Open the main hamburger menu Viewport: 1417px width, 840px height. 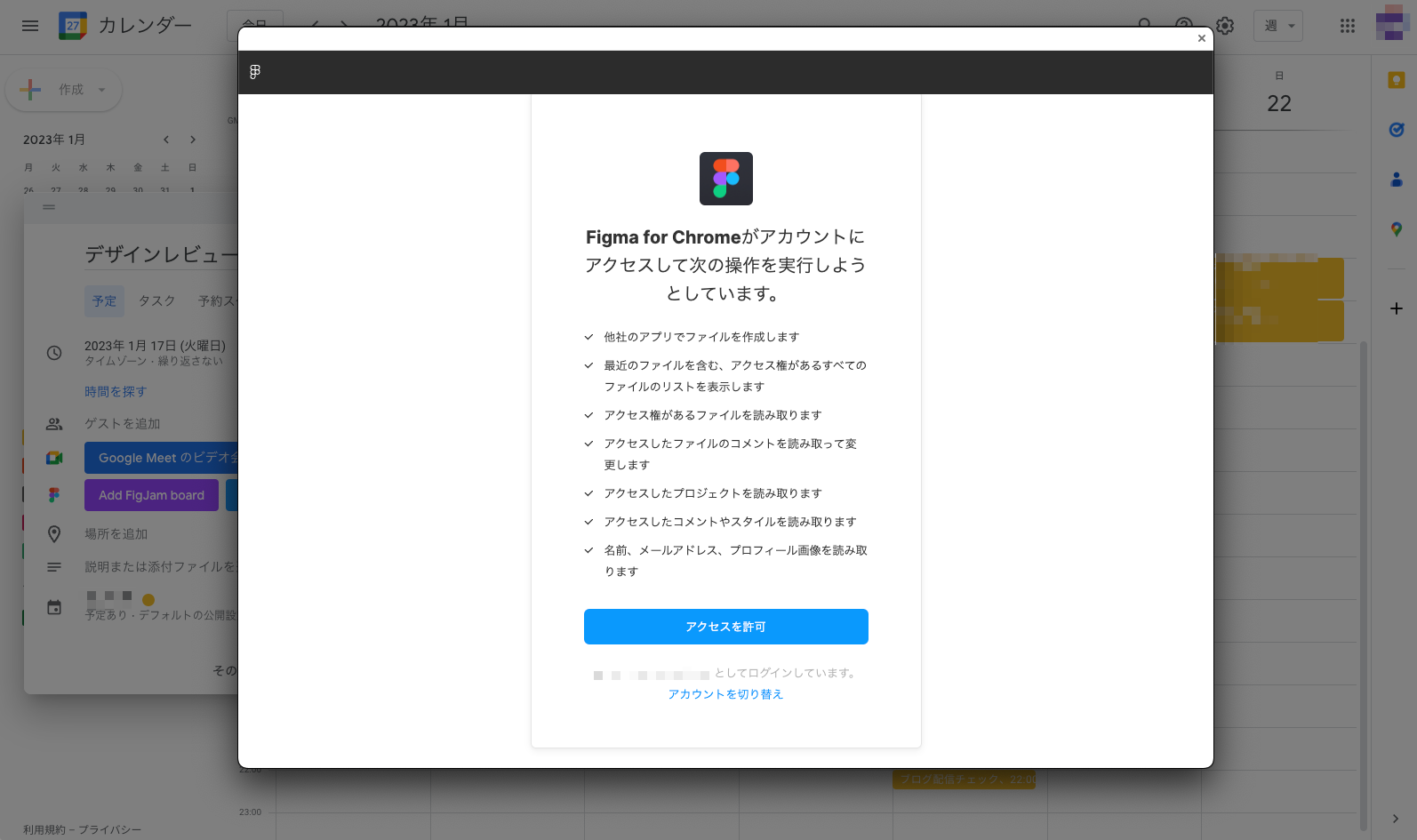(x=30, y=26)
